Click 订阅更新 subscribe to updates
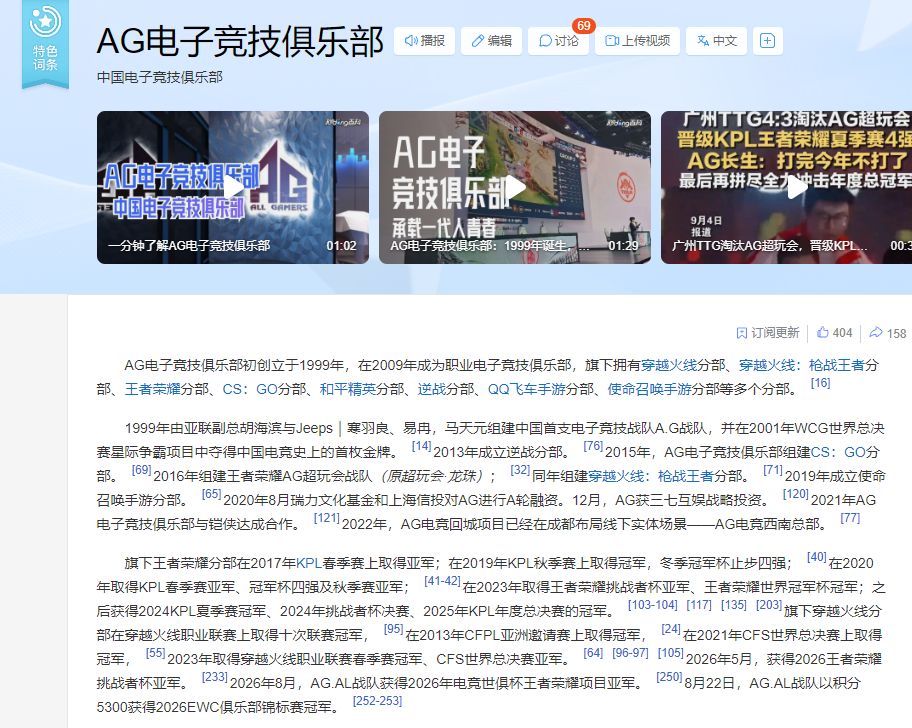Screen dimensions: 912x728 click(768, 333)
